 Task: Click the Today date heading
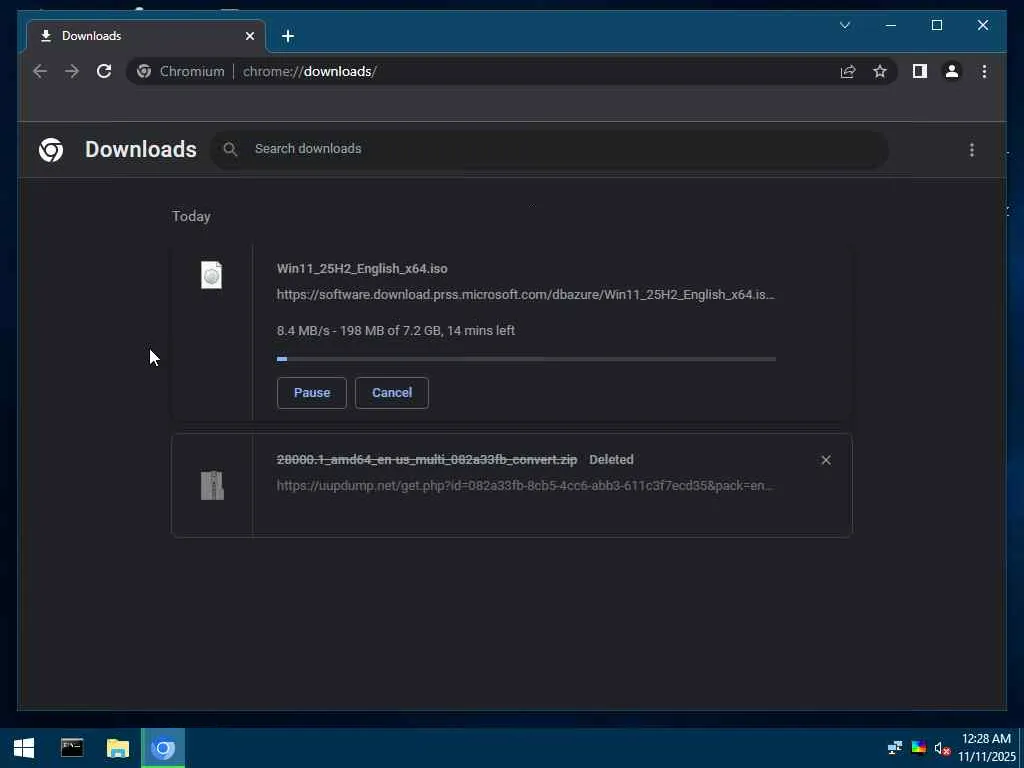(191, 216)
